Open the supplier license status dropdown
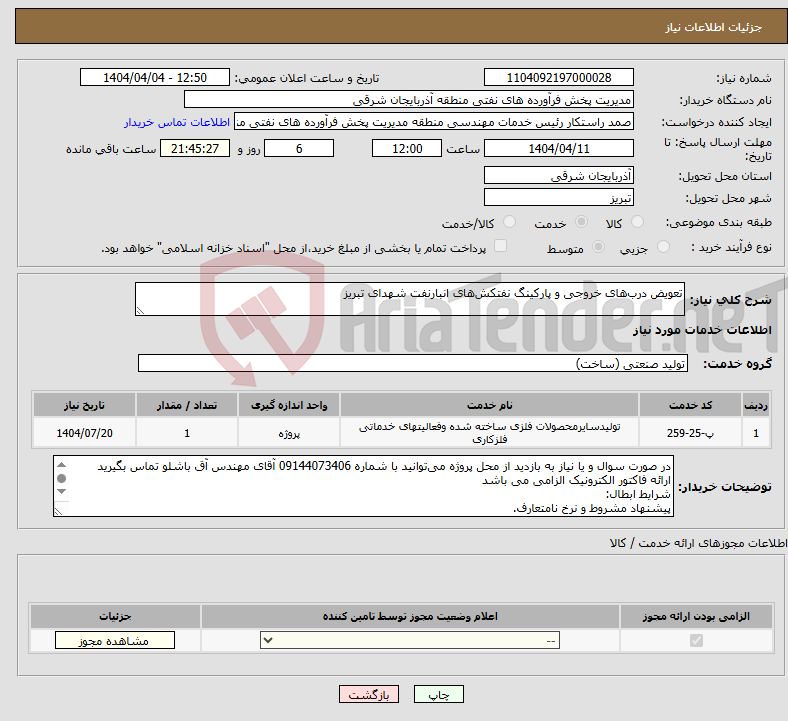The width and height of the screenshot is (788, 721). (410, 641)
